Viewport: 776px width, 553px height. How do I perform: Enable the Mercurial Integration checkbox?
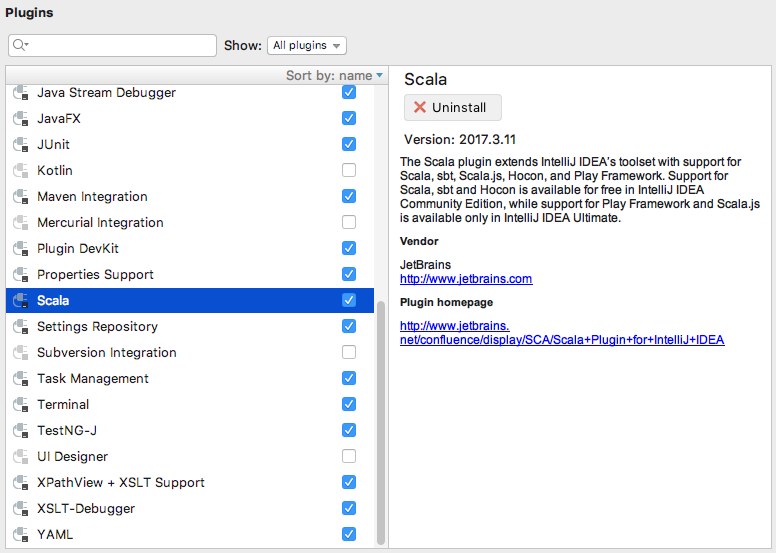349,222
